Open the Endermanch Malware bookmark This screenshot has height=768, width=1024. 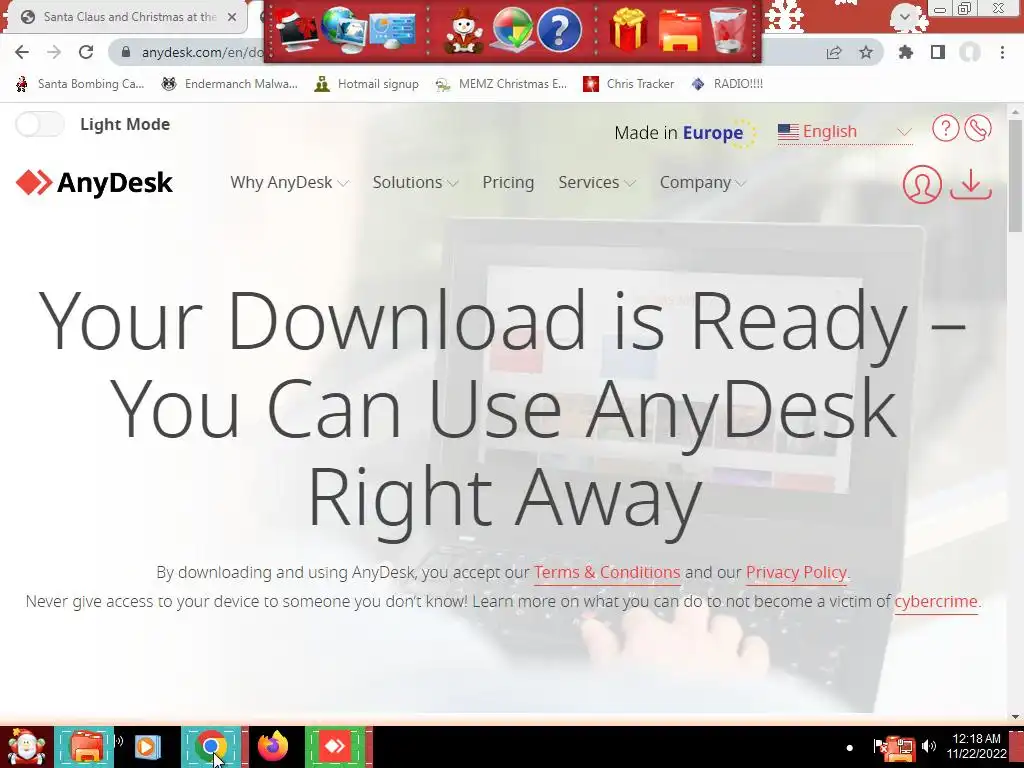coord(229,84)
